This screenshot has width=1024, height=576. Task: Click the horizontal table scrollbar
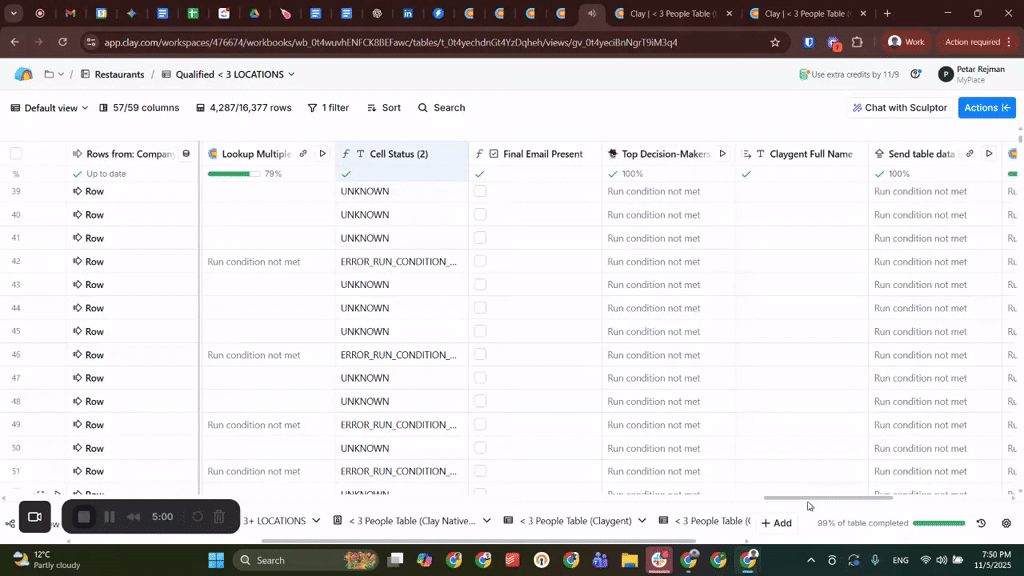[x=828, y=498]
